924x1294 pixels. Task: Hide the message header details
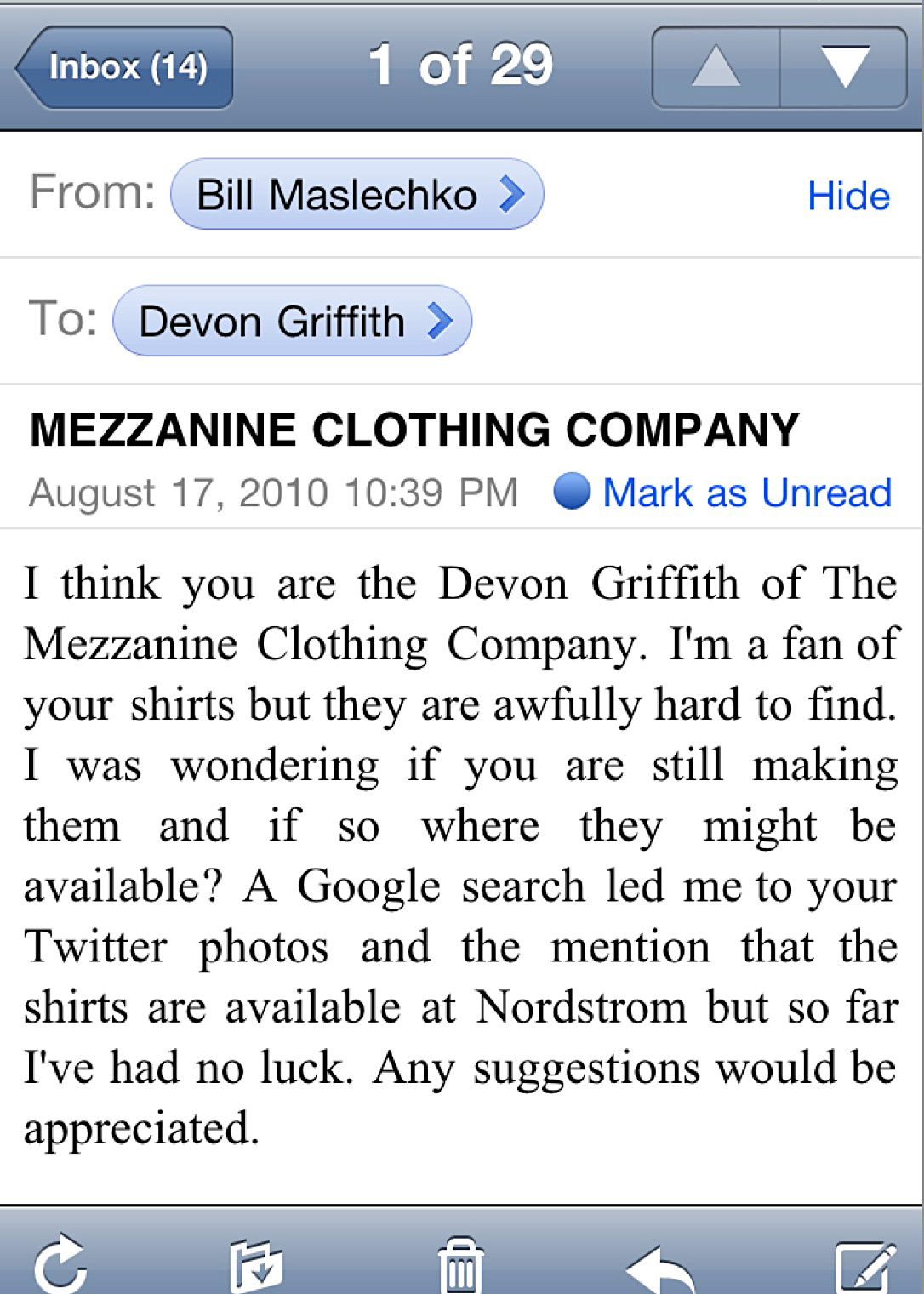point(848,196)
